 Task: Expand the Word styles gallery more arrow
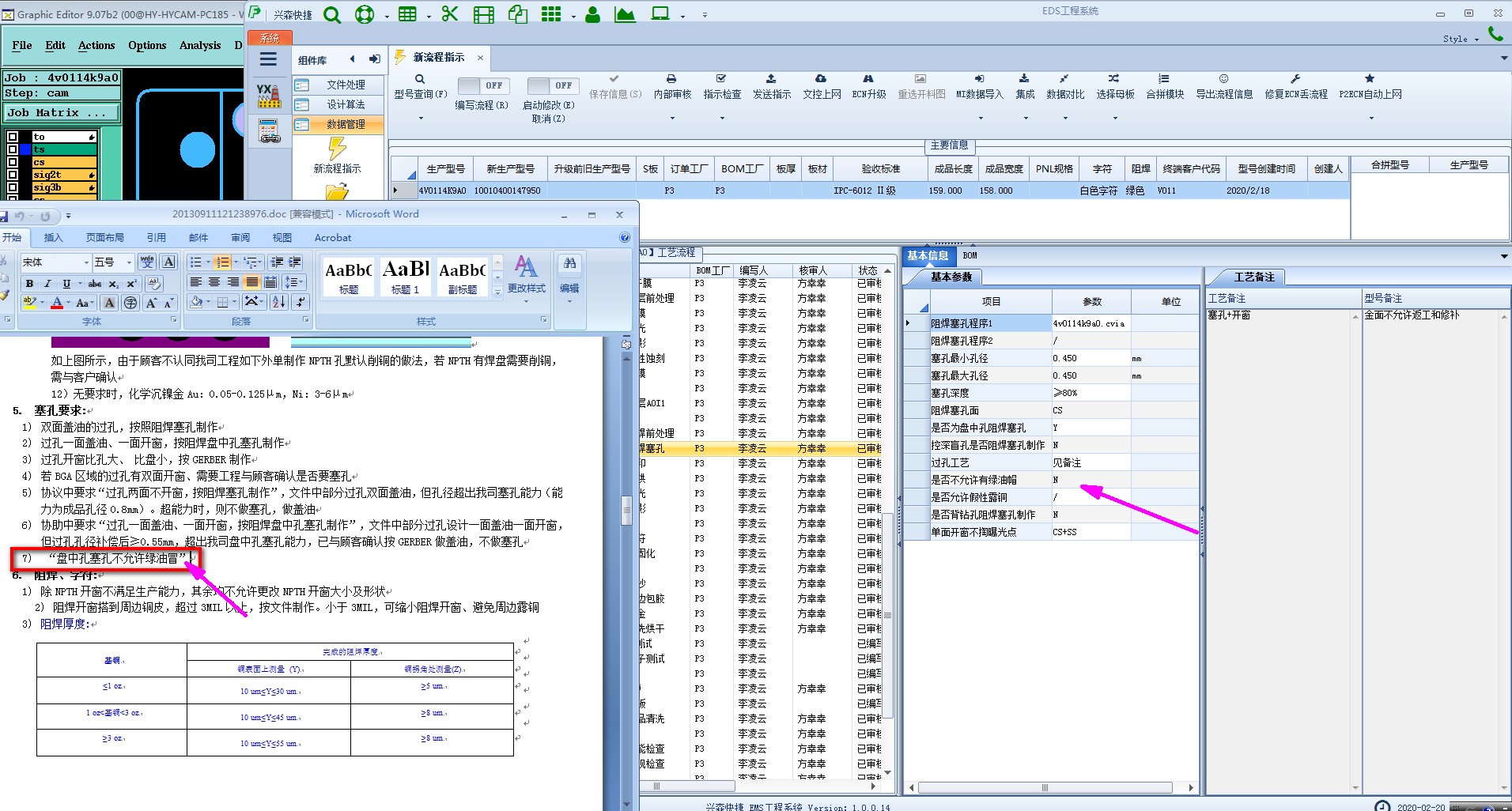(x=497, y=292)
